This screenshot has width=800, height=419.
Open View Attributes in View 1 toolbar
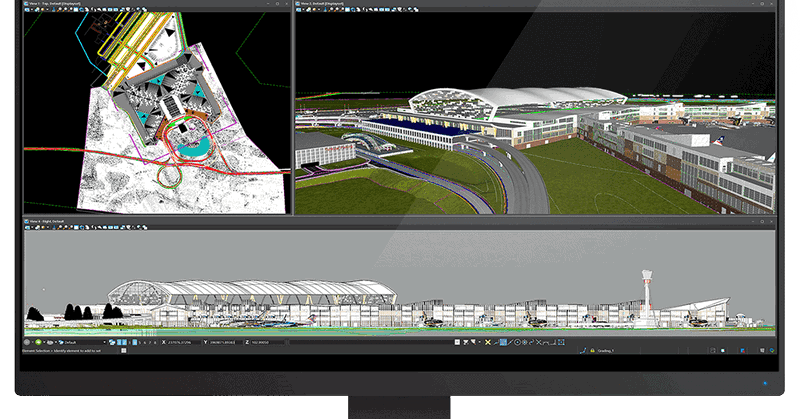click(x=27, y=9)
